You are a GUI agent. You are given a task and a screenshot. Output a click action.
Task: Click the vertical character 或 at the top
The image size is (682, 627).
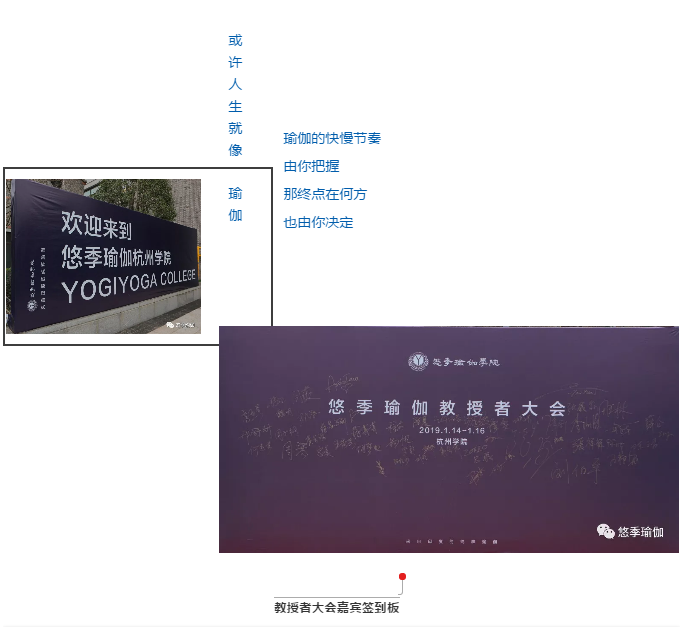[x=235, y=41]
